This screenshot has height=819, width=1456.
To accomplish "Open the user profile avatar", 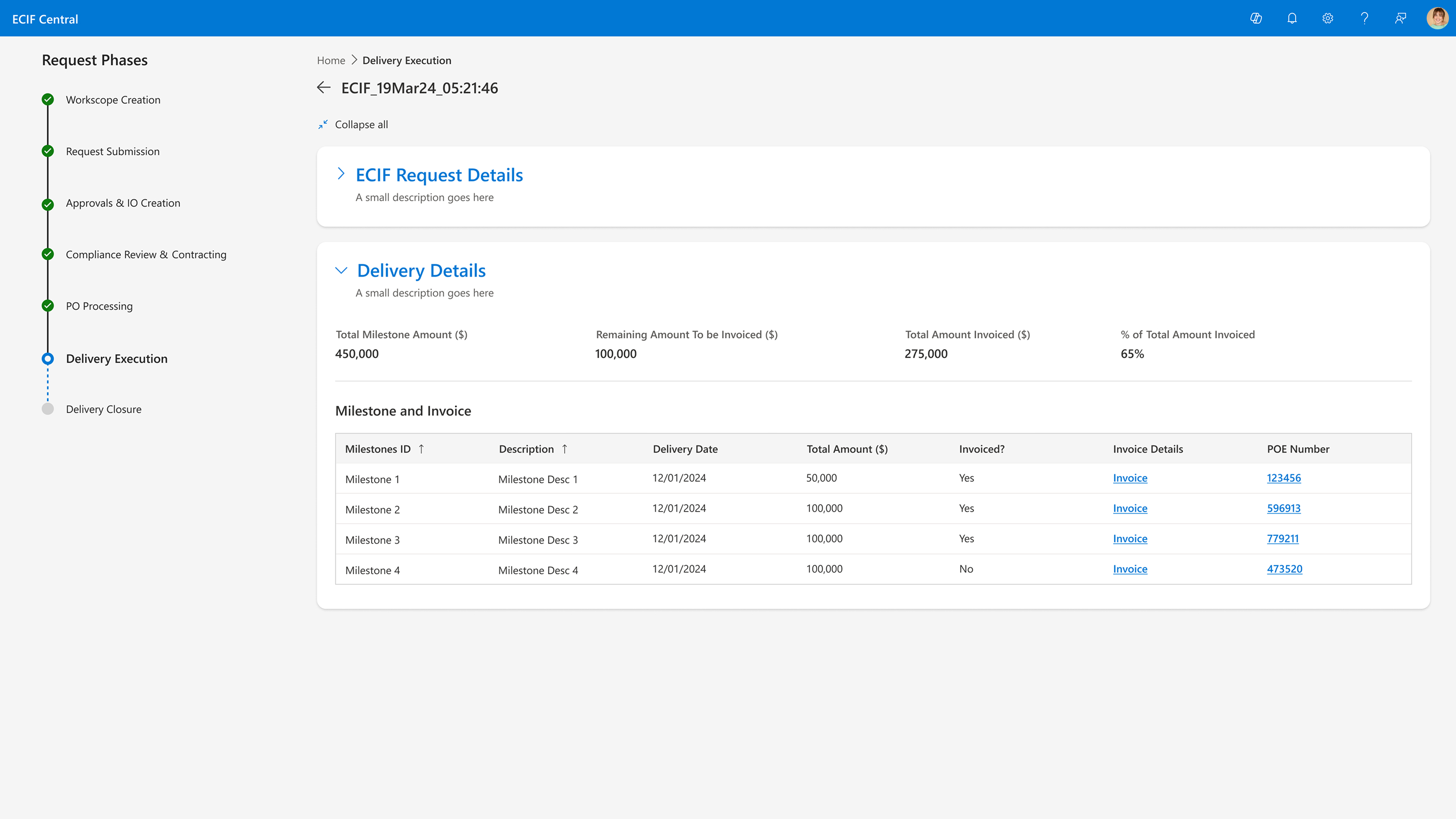I will [x=1437, y=19].
